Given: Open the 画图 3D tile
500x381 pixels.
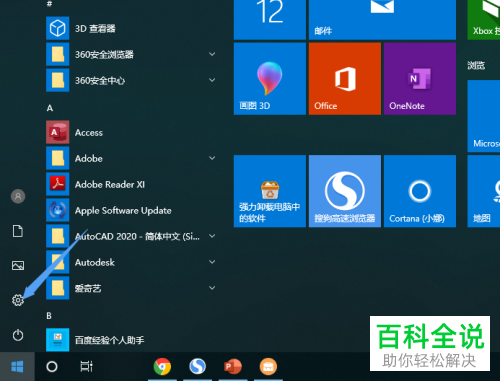Looking at the screenshot, I should (270, 79).
